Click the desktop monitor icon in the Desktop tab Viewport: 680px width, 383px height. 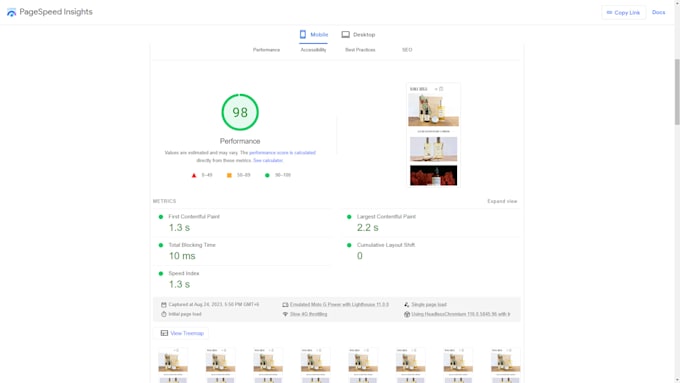click(345, 34)
